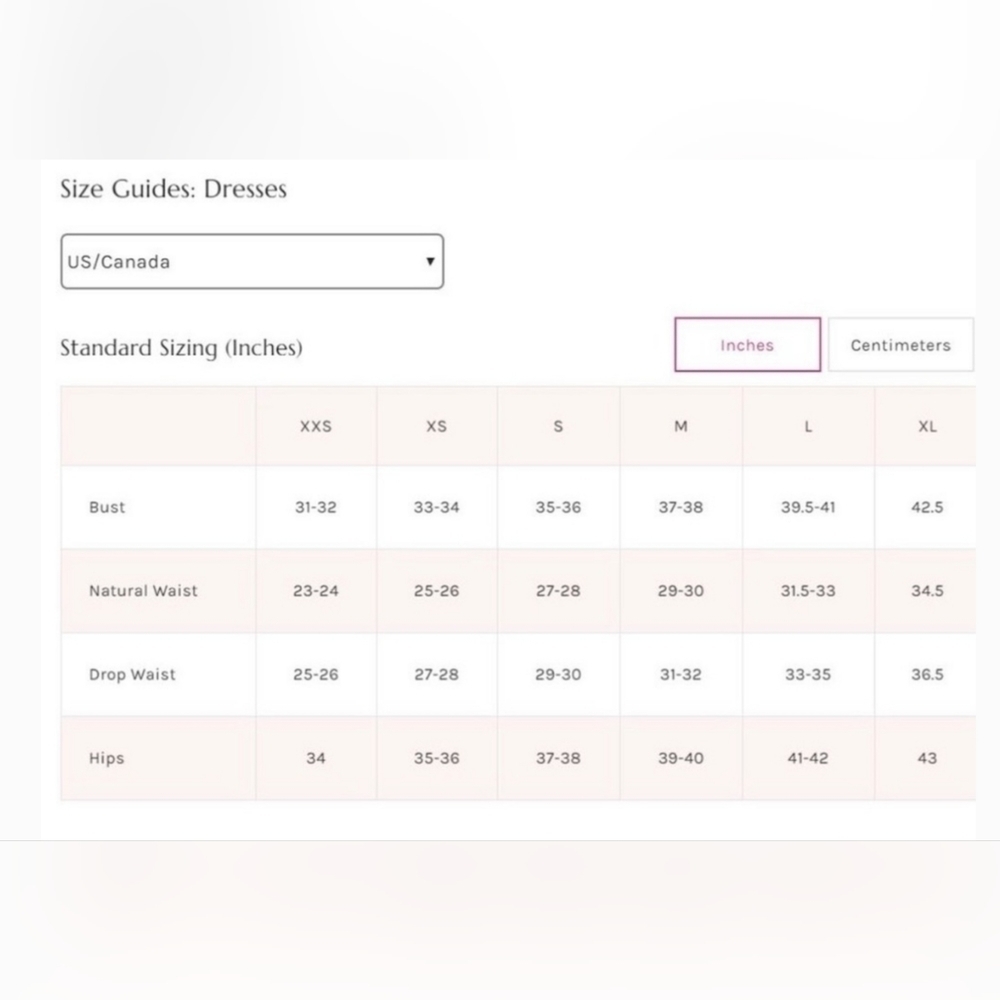Open the US/Canada region dropdown

(x=251, y=262)
